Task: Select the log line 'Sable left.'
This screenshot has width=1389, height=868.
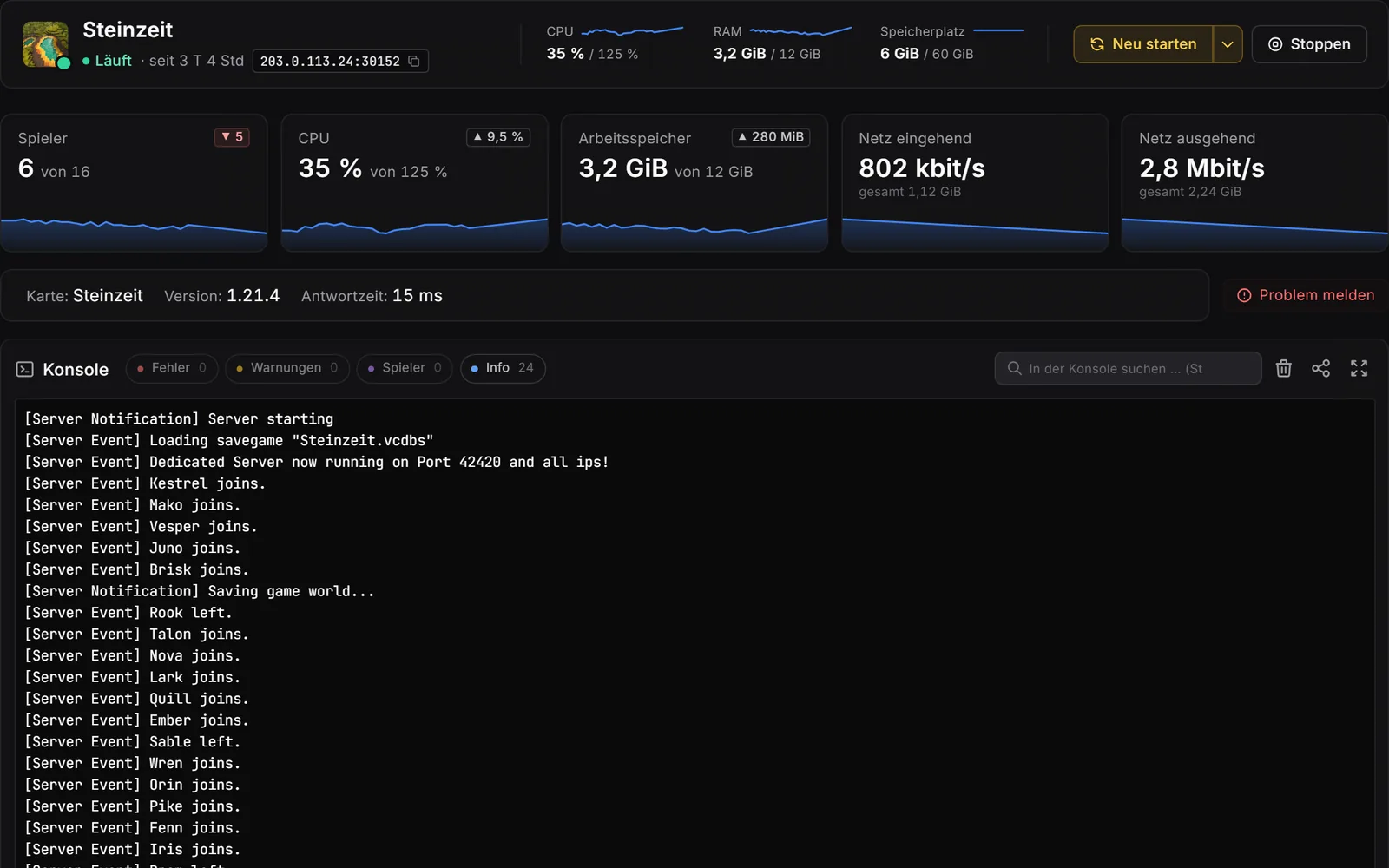Action: click(x=133, y=742)
